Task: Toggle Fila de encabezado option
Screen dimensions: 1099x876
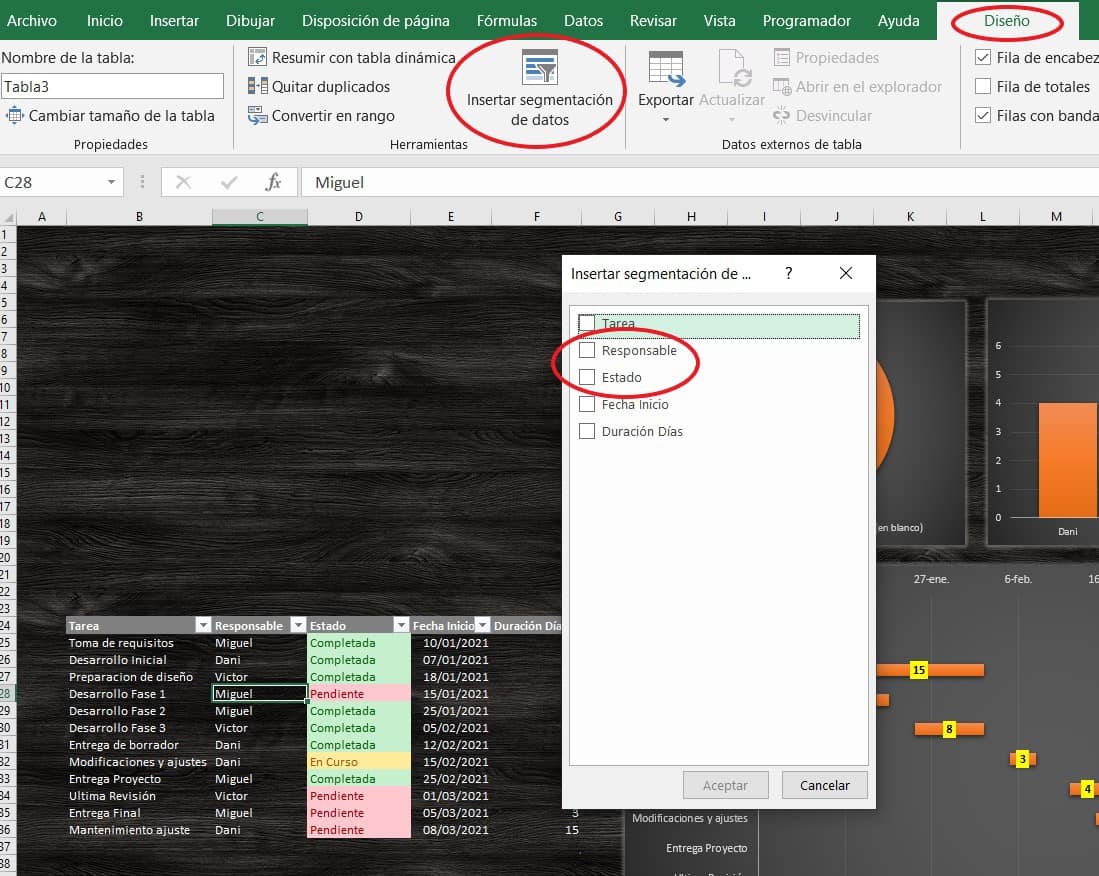Action: pos(983,57)
